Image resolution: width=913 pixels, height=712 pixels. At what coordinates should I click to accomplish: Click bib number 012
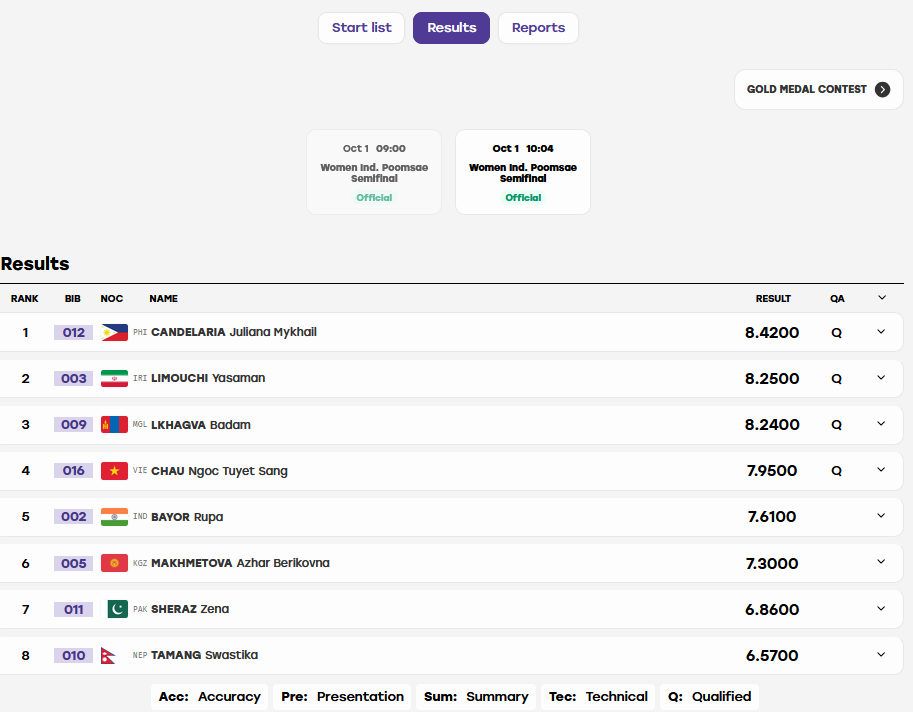(73, 332)
